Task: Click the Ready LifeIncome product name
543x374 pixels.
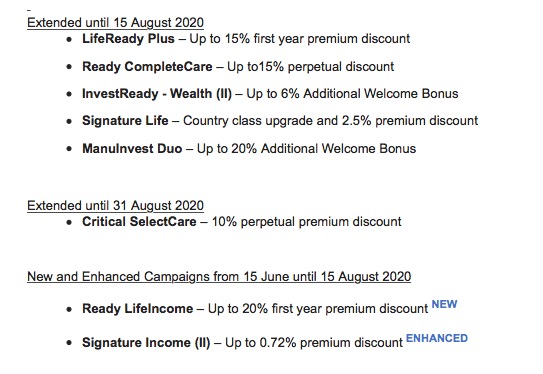Action: coord(137,309)
